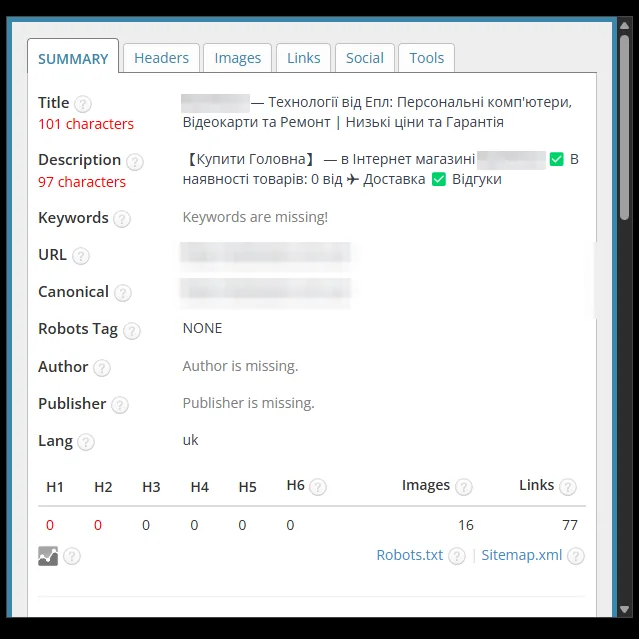
Task: Click the red H2 count 0
Action: tap(98, 525)
